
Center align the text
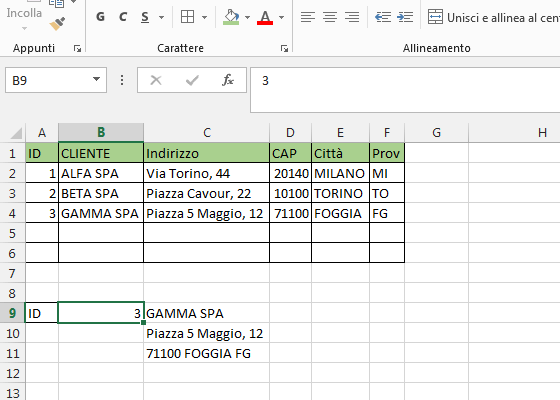pyautogui.click(x=330, y=17)
